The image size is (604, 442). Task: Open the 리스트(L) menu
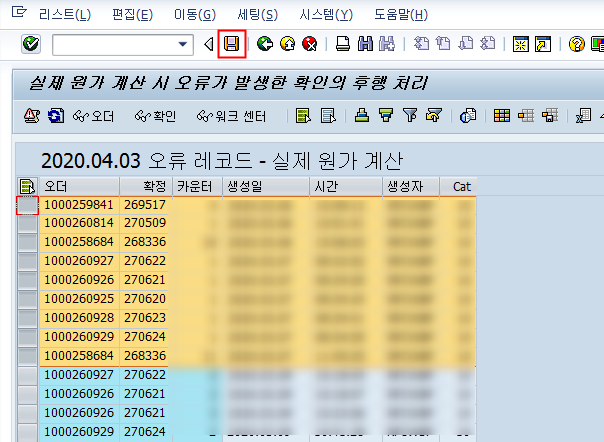[65, 15]
